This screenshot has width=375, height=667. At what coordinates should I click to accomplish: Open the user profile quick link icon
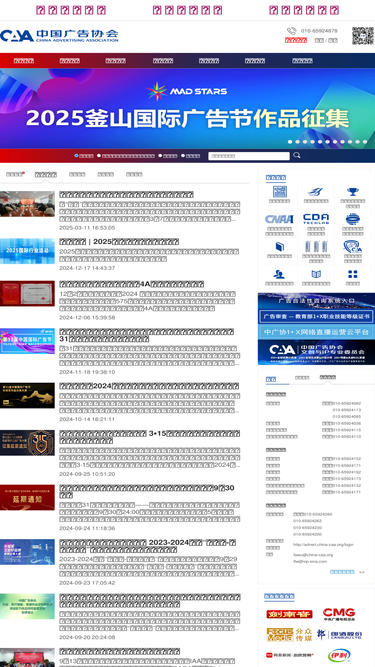tap(279, 274)
